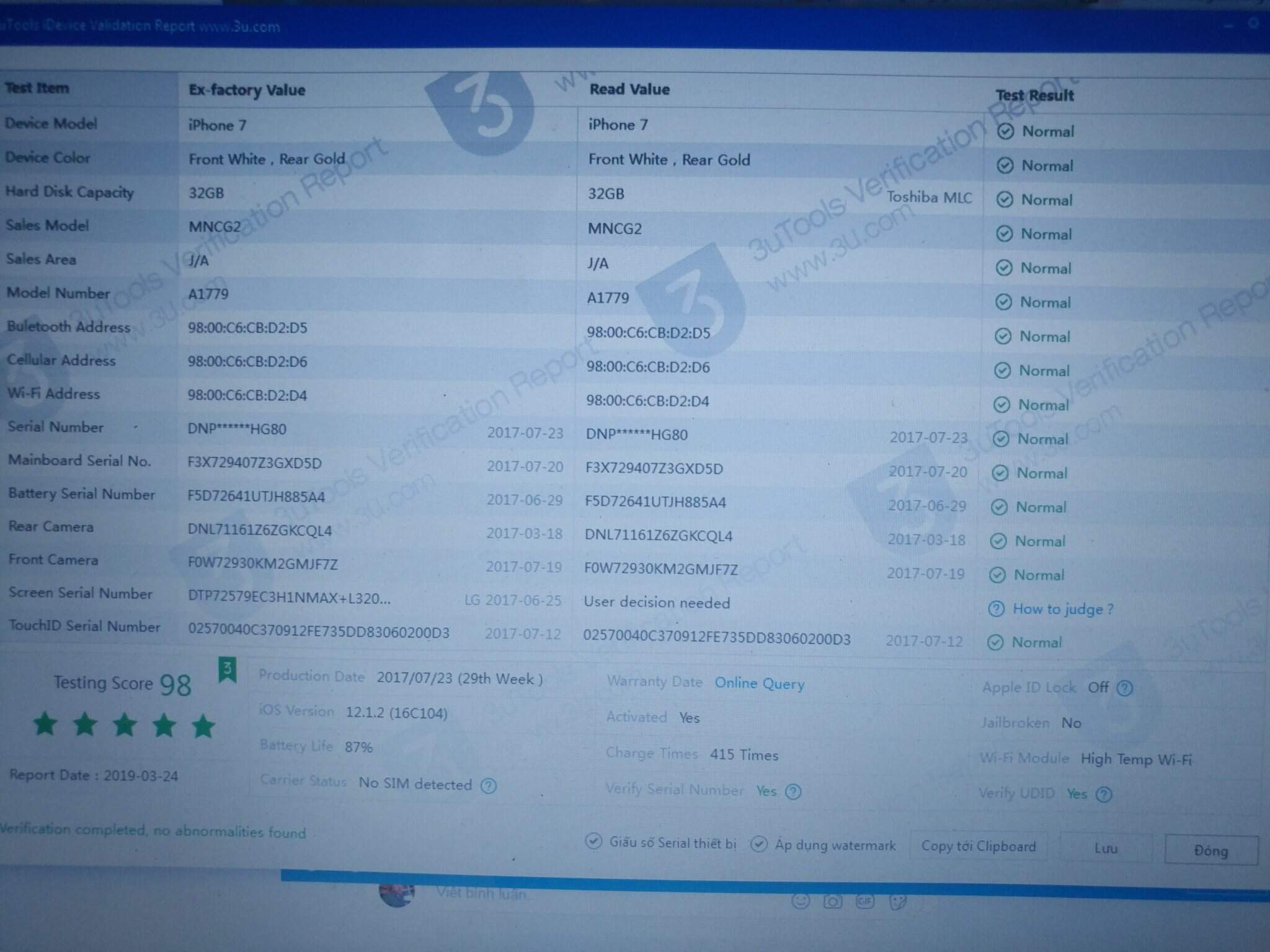This screenshot has height=952, width=1270.
Task: Open 'How to judge ?' link
Action: (x=1062, y=609)
